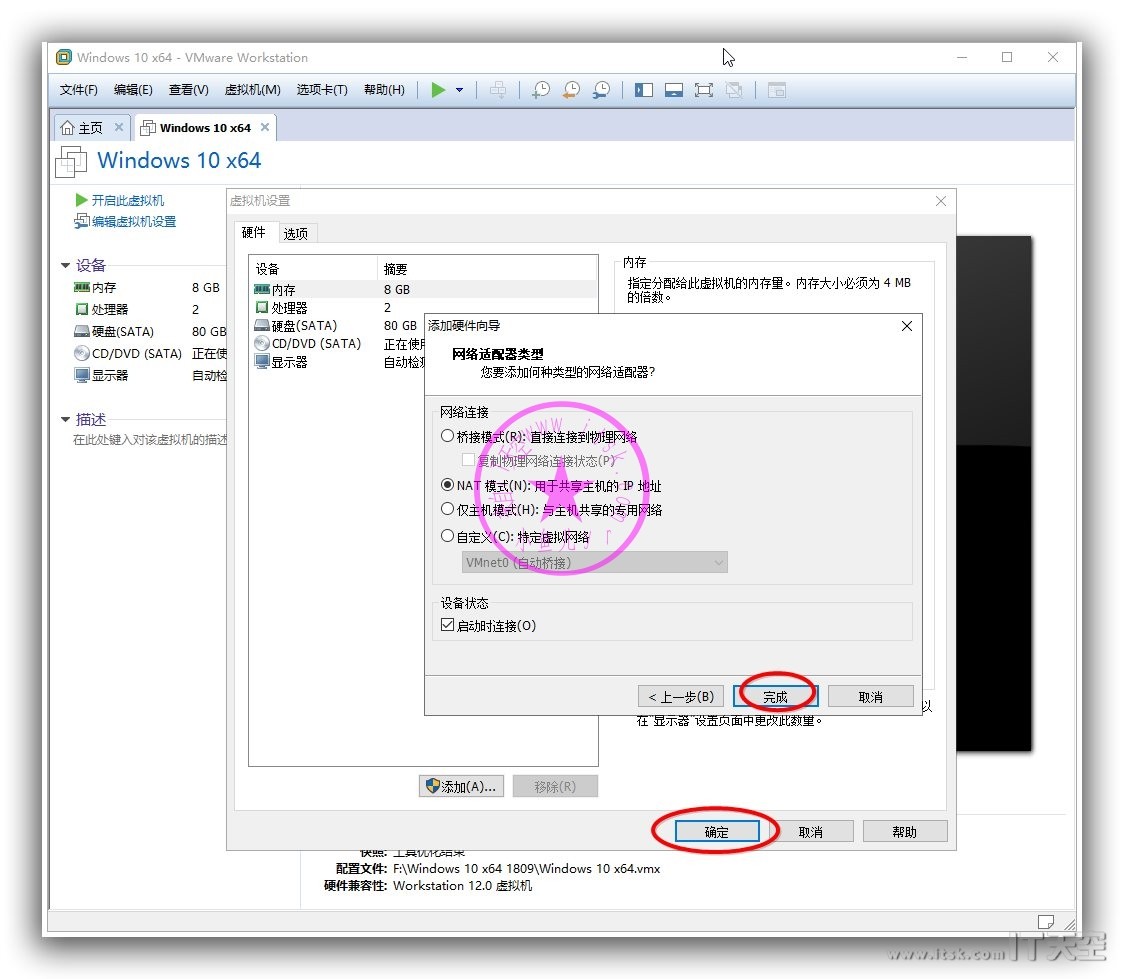Click the 在此处键入对该虚拟机的描述 description field

click(150, 439)
